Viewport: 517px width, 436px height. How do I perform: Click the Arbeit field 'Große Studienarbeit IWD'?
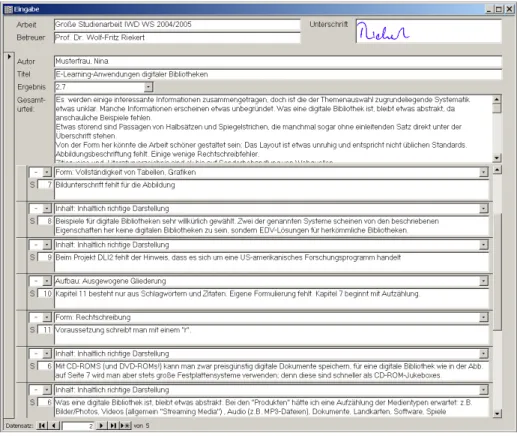[177, 24]
